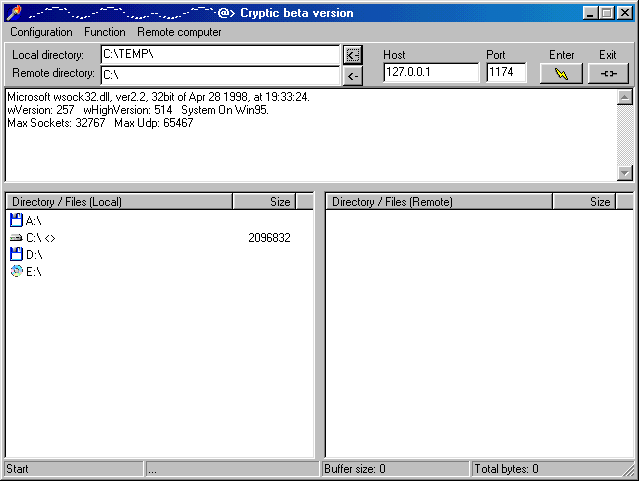
Task: Click the arrow button beside Local directory
Action: point(352,55)
